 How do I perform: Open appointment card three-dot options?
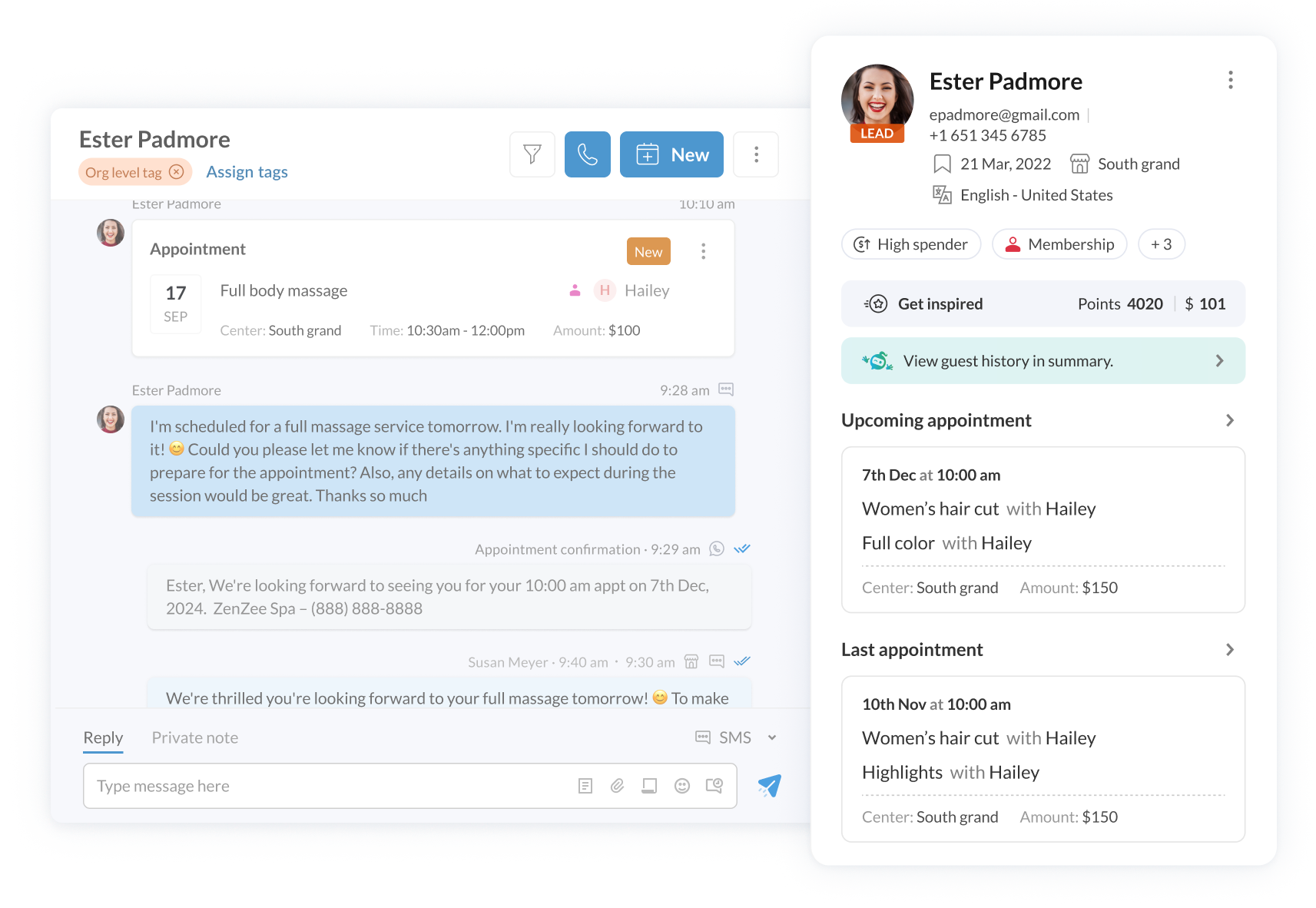[x=703, y=251]
